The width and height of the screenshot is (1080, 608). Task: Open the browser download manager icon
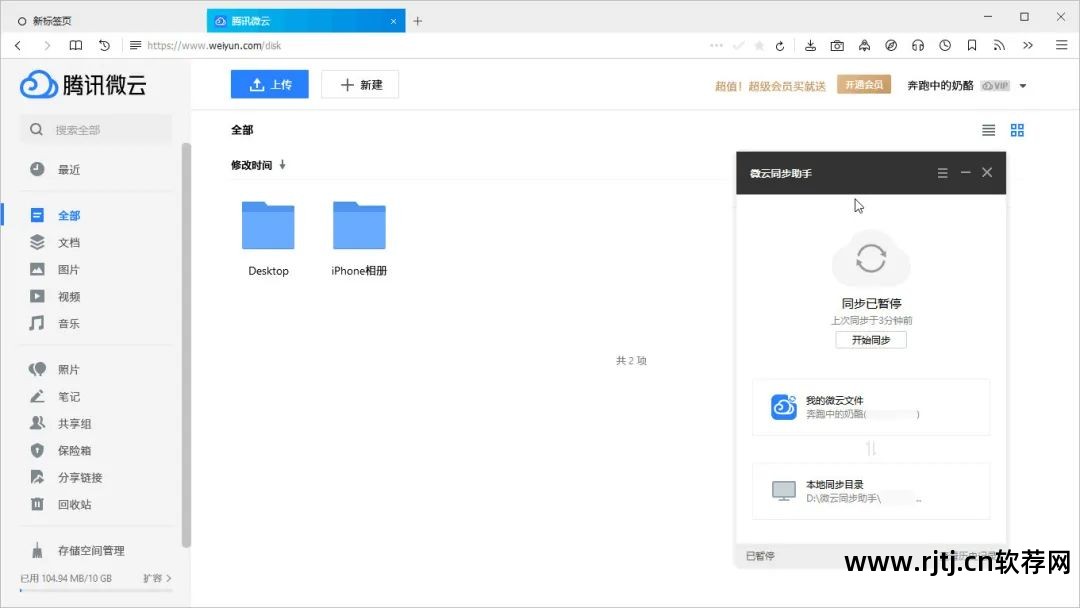(x=811, y=45)
